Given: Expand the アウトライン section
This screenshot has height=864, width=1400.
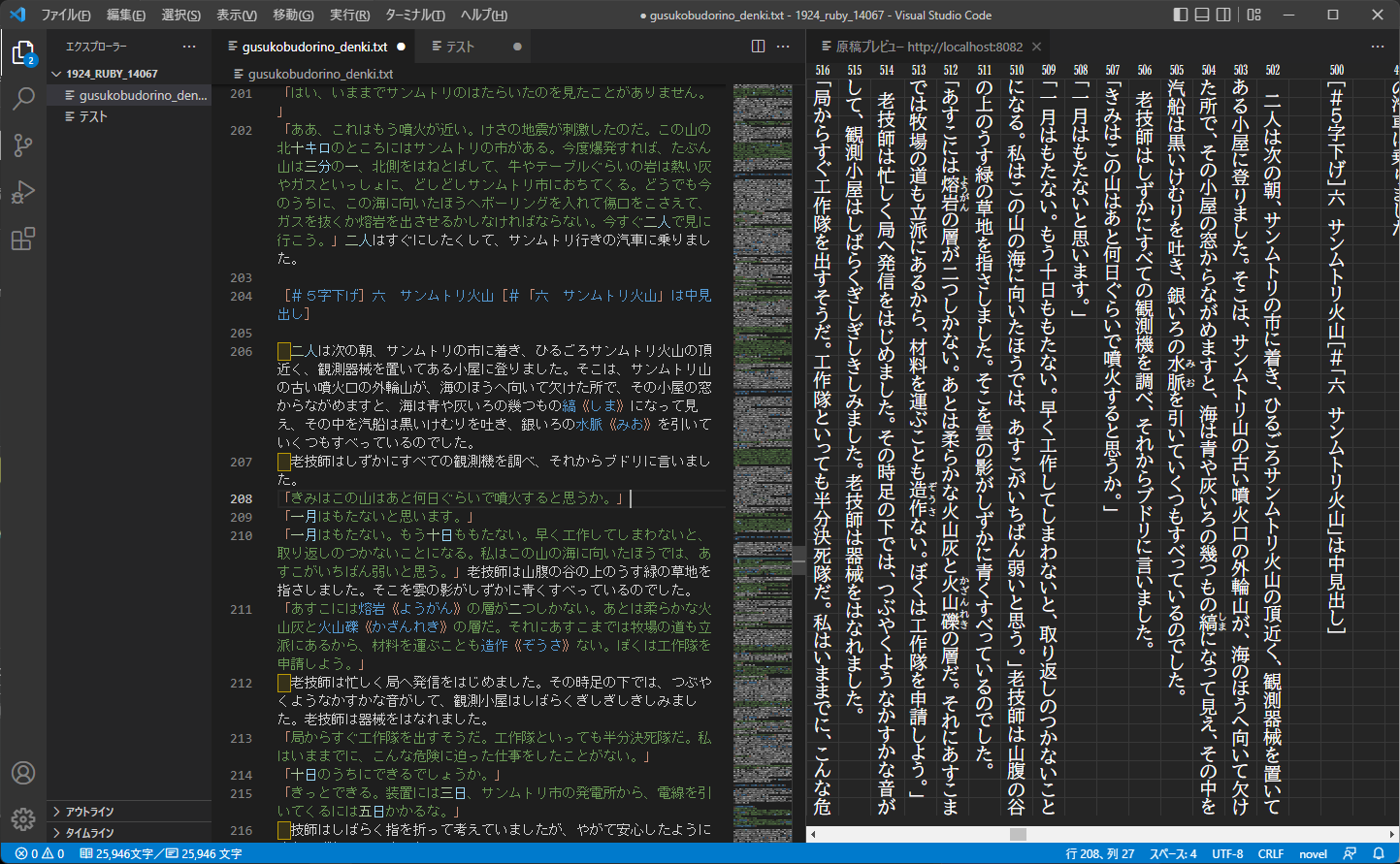Looking at the screenshot, I should coord(129,812).
